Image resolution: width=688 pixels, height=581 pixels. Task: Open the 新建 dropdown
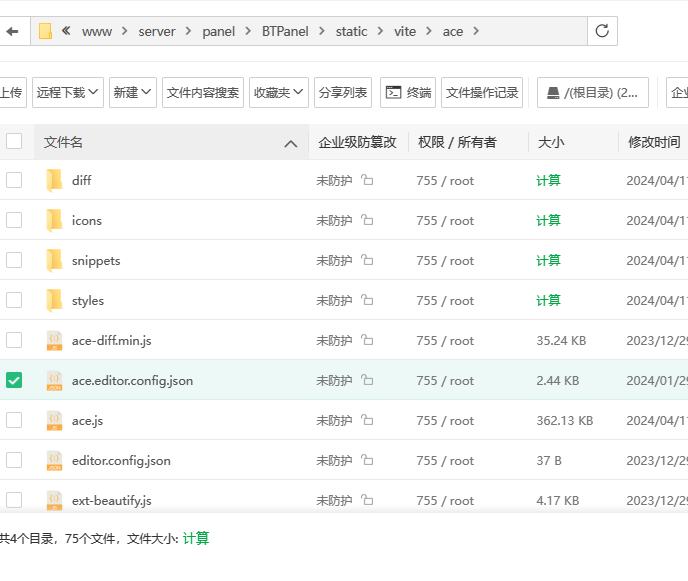click(x=133, y=93)
